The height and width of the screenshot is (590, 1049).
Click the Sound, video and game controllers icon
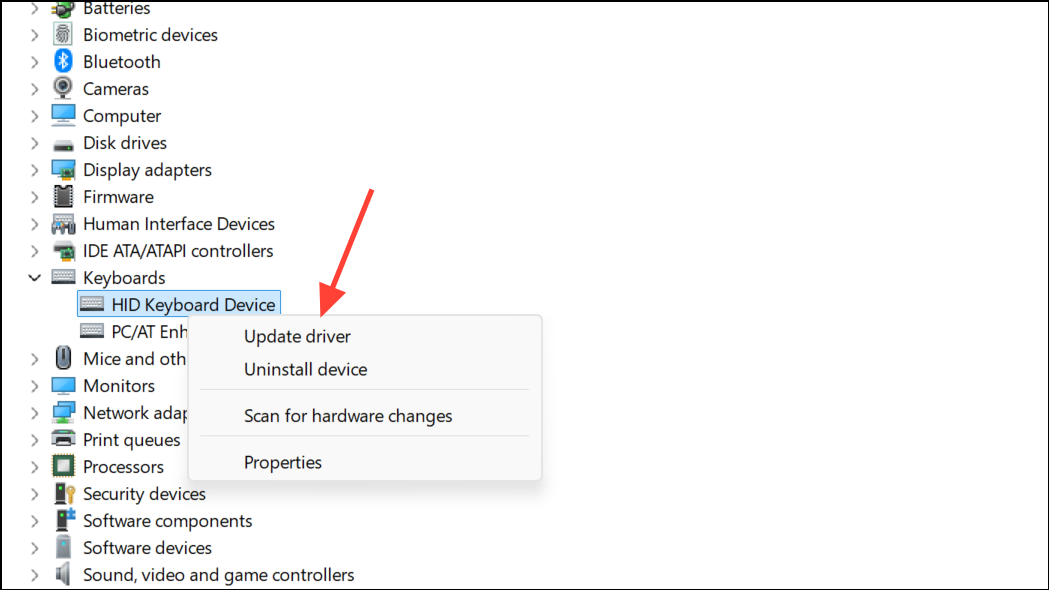[62, 574]
